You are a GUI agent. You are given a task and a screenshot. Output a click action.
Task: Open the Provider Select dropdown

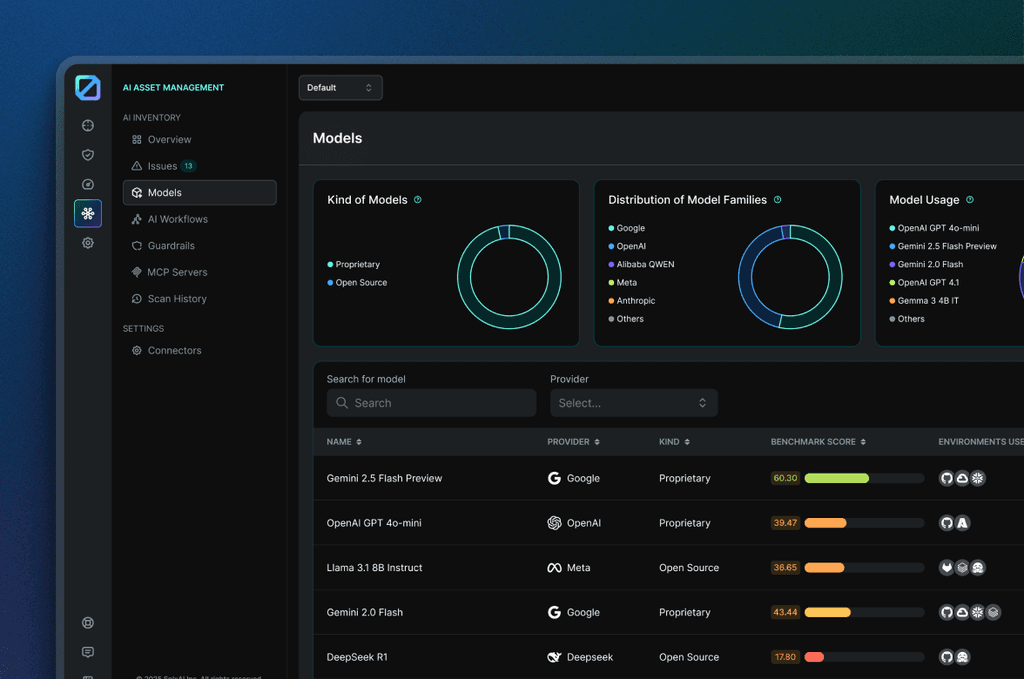(x=634, y=402)
